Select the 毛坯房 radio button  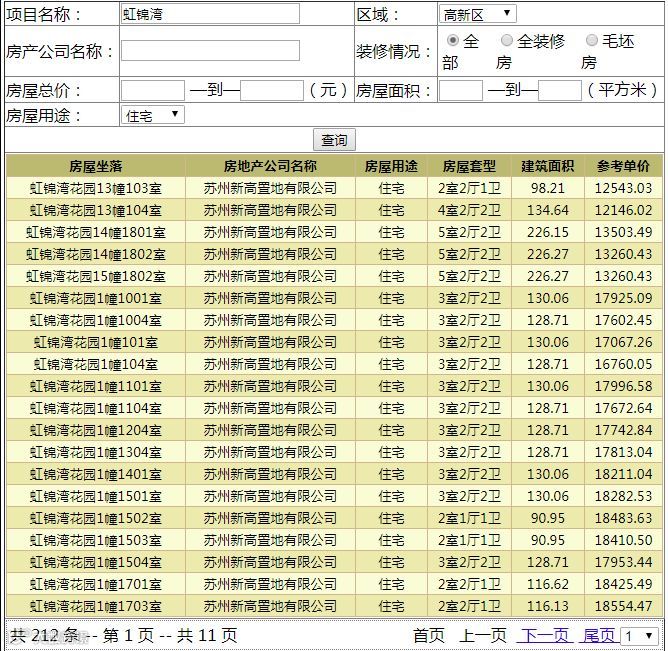[x=592, y=40]
